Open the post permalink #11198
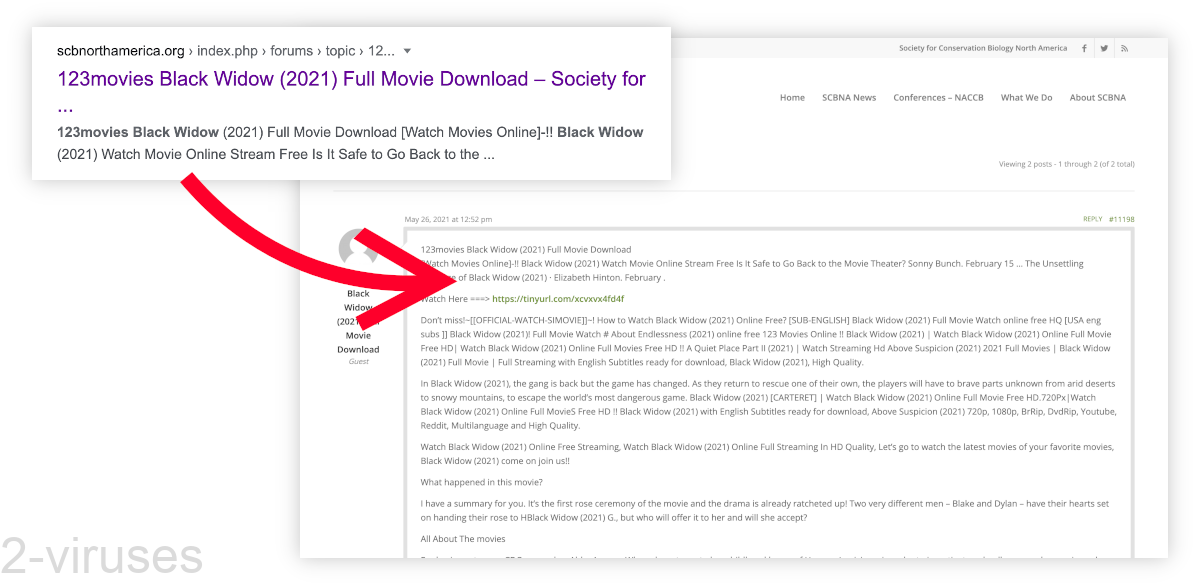 pyautogui.click(x=1121, y=219)
